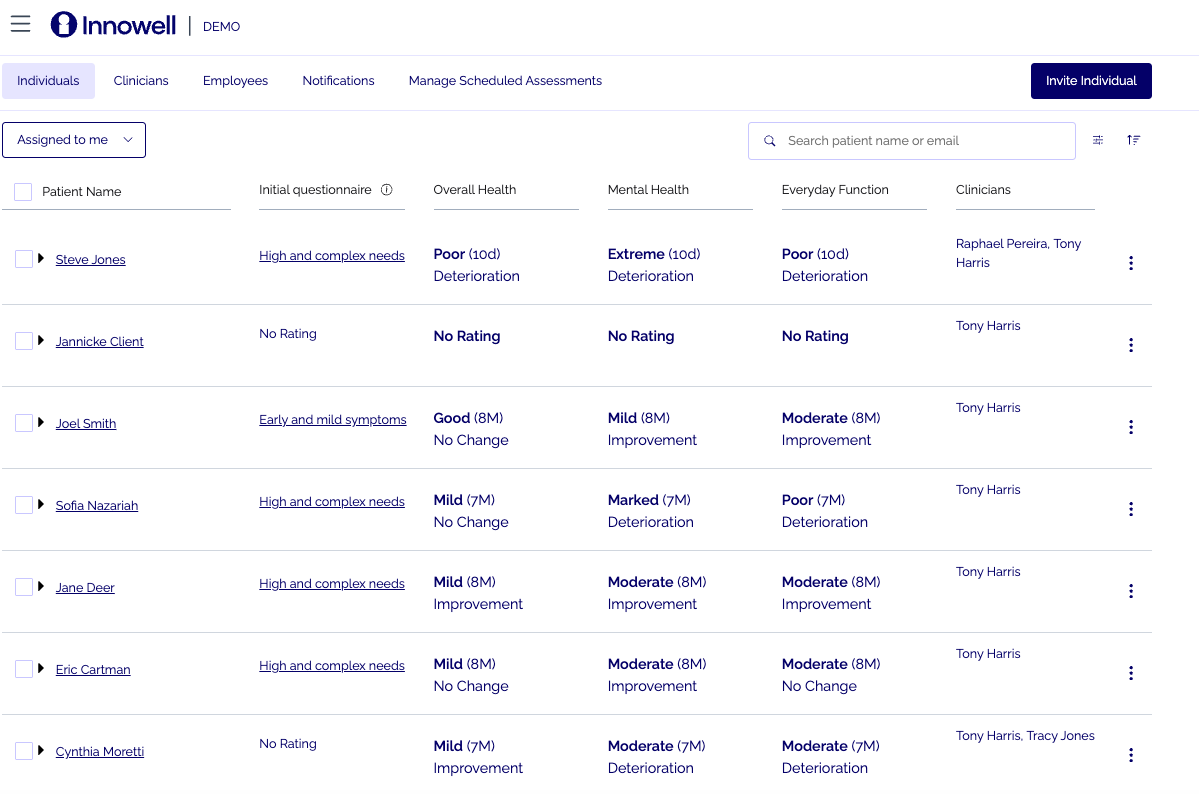The image size is (1199, 794).
Task: Click Joel Smith's Good (8M) overall health
Action: [469, 418]
